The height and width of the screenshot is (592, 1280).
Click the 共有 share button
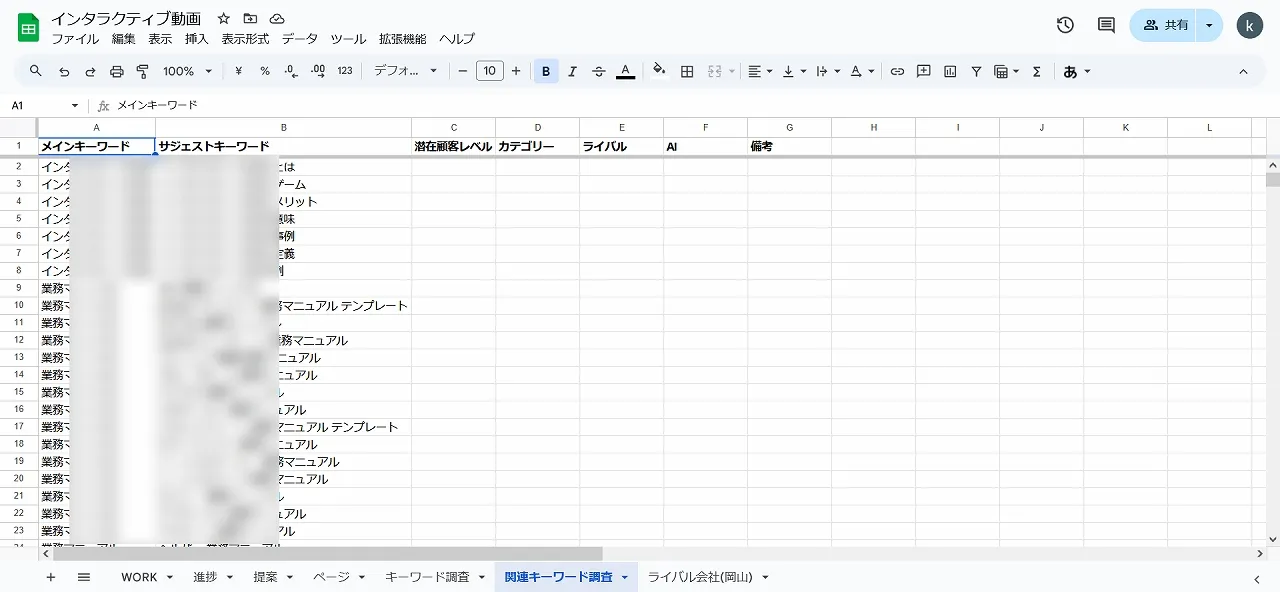point(1165,25)
